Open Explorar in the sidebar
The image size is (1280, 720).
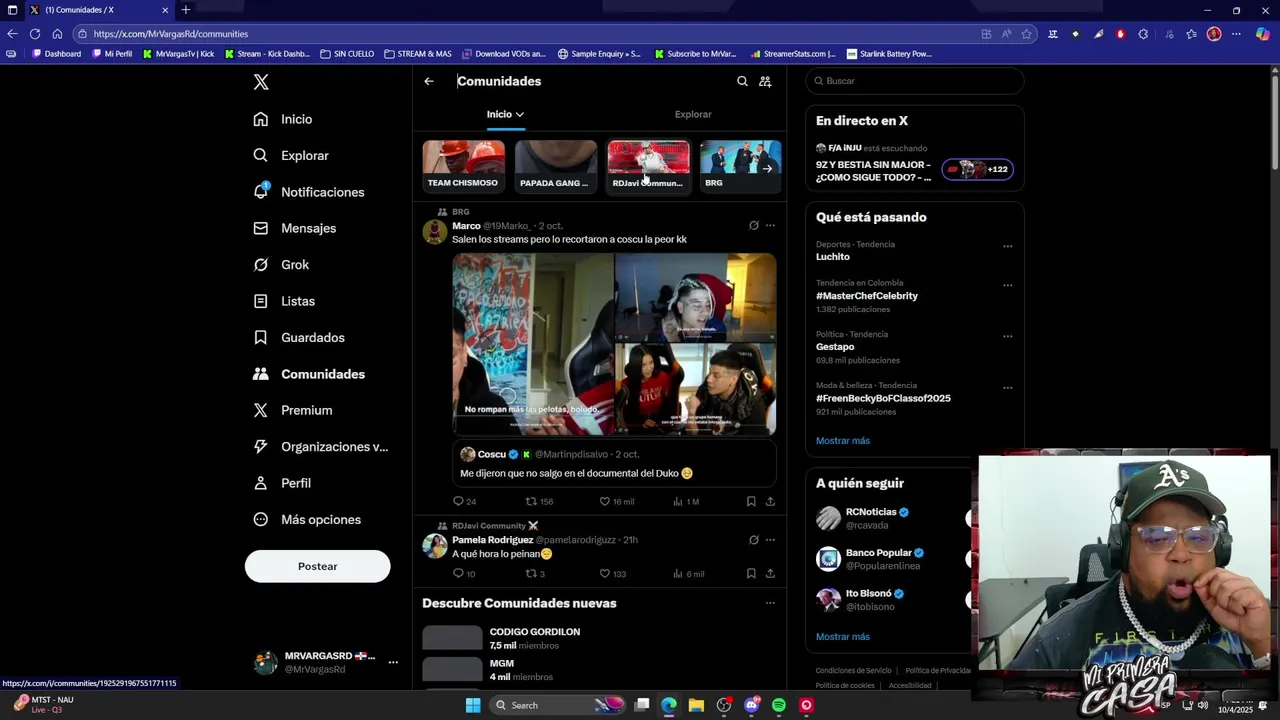305,156
